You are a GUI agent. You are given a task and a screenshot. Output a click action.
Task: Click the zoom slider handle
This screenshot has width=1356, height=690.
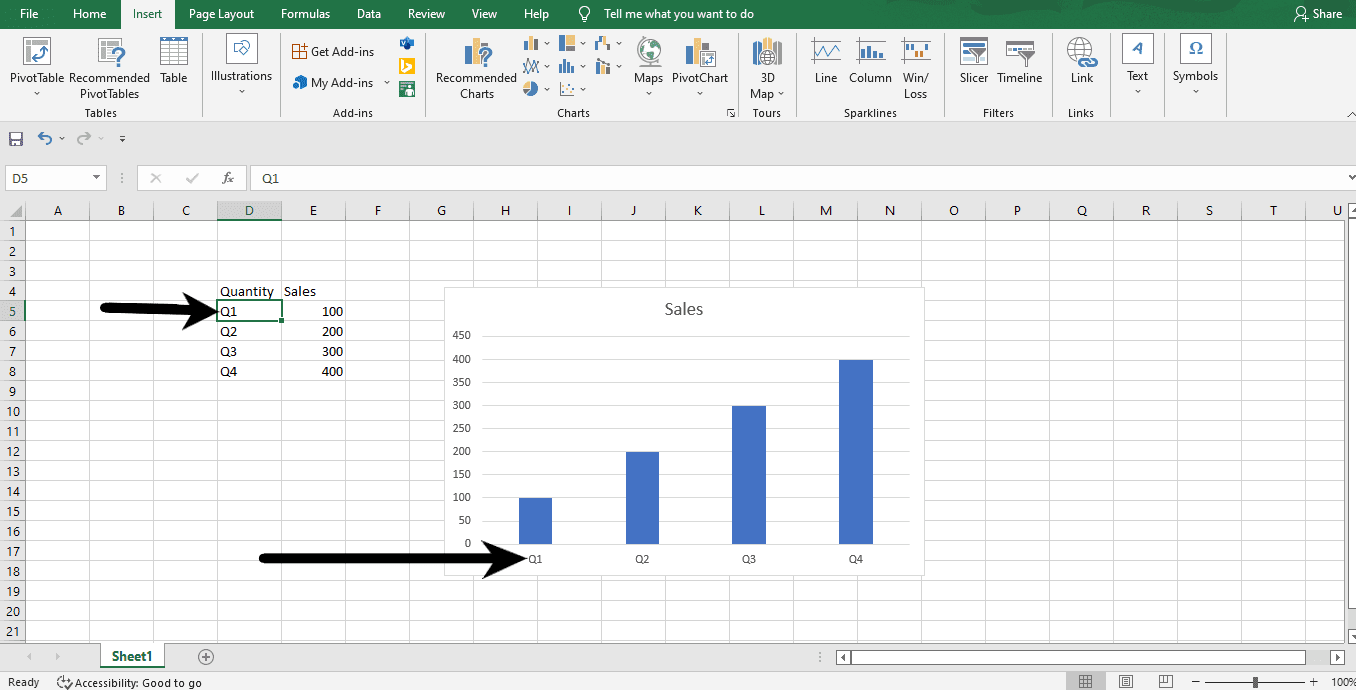click(x=1255, y=682)
